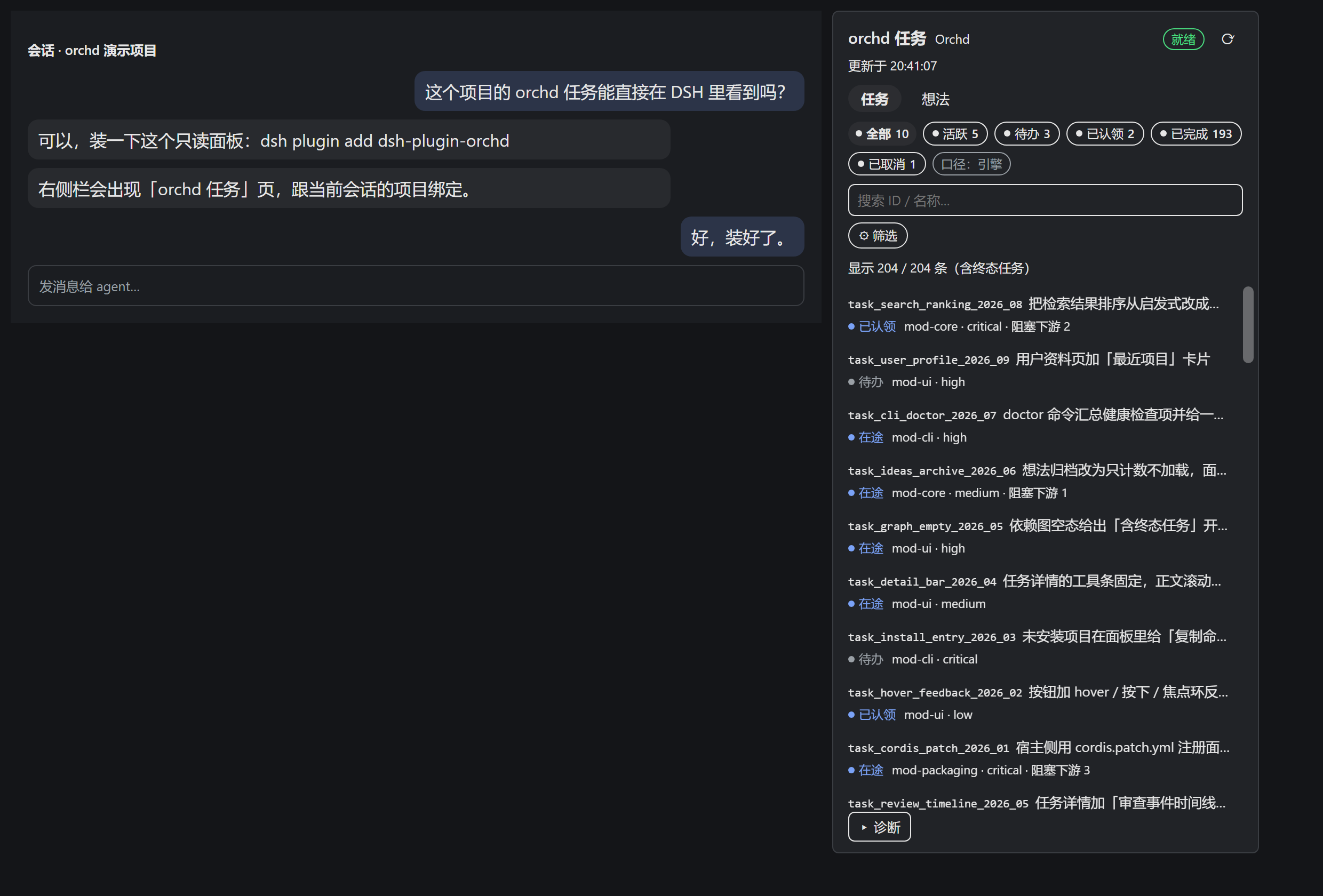Click the task list scrollbar thumb
The height and width of the screenshot is (896, 1323).
1248,324
